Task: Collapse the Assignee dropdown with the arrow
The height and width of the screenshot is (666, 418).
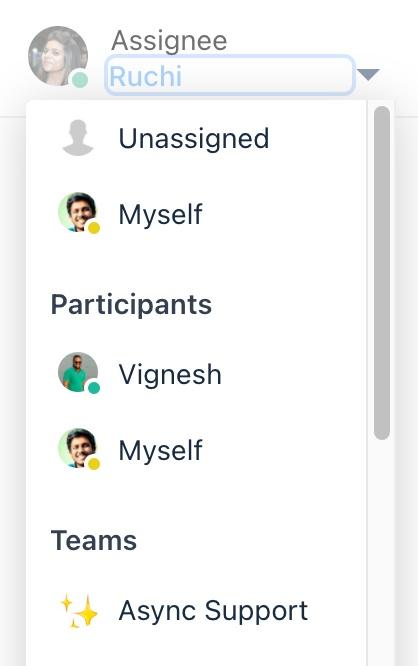Action: click(x=368, y=74)
